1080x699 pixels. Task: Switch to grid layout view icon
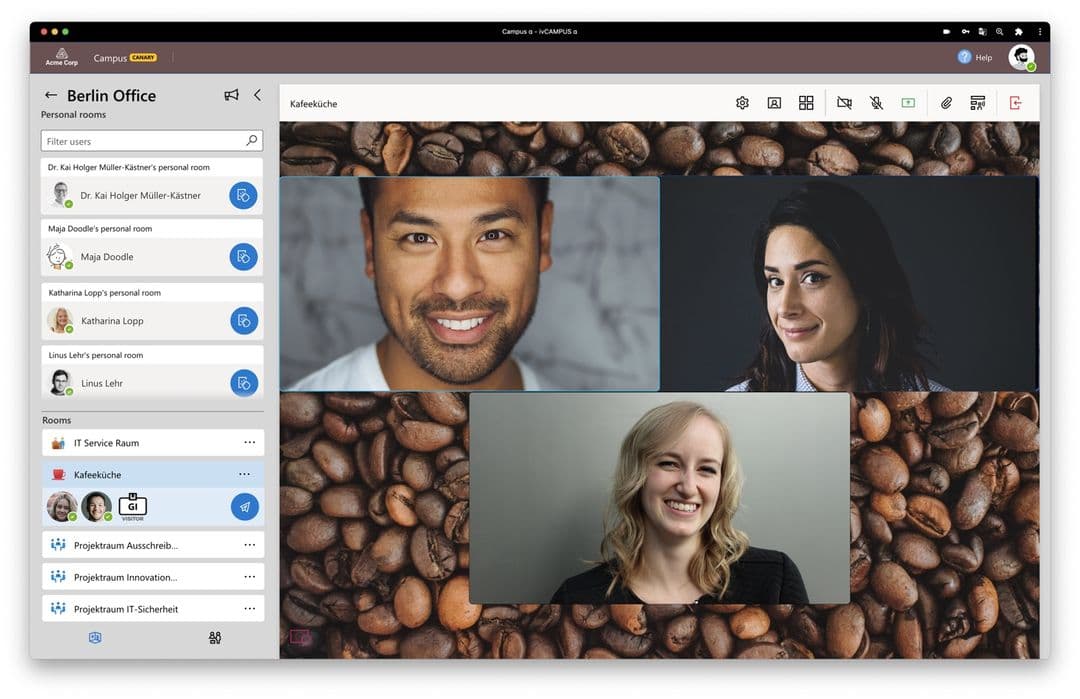click(x=806, y=103)
